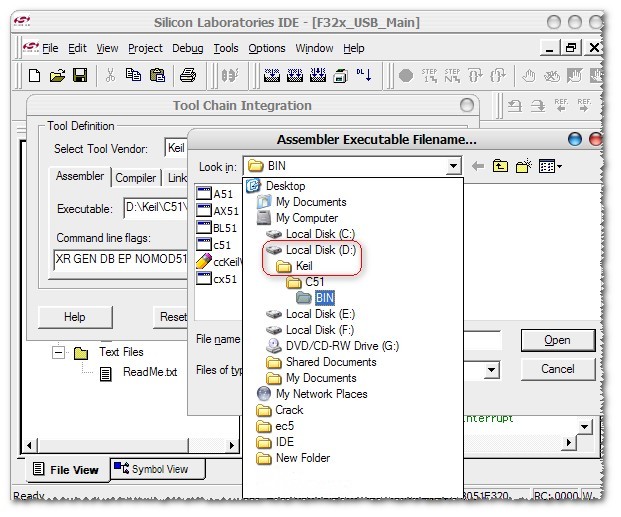Select Local Disk (C:) in list
621x517 pixels.
point(320,234)
